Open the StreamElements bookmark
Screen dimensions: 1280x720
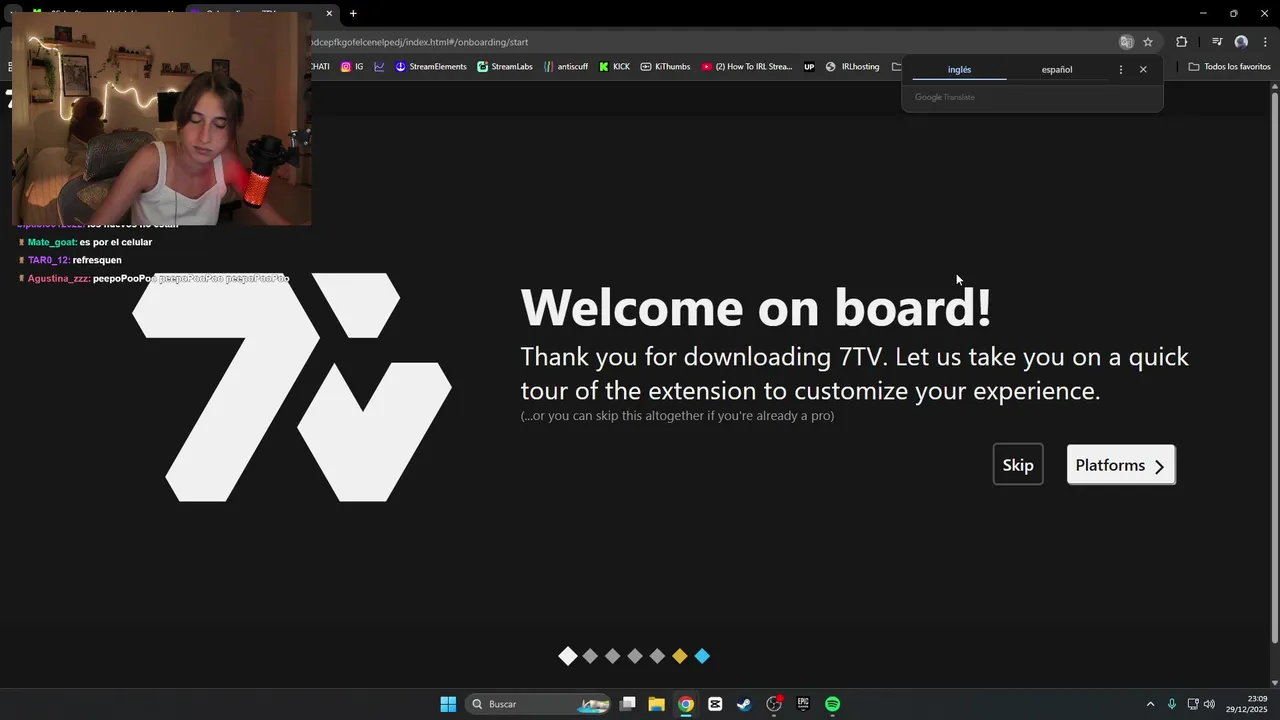click(x=431, y=67)
